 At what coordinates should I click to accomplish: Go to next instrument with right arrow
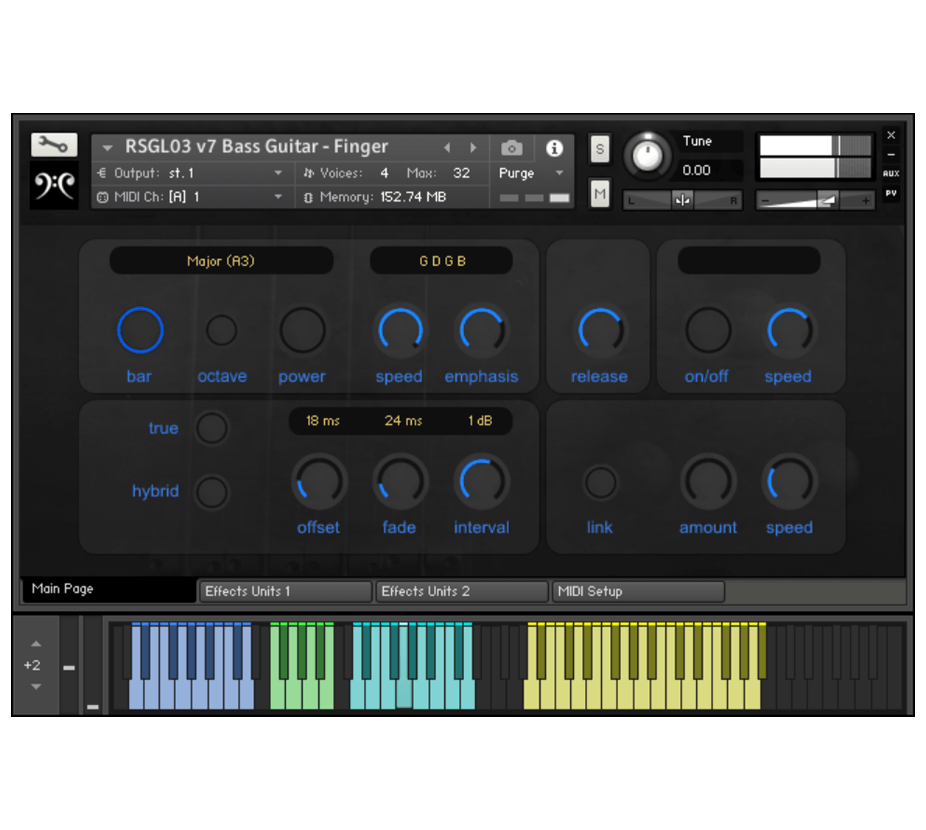(x=472, y=147)
